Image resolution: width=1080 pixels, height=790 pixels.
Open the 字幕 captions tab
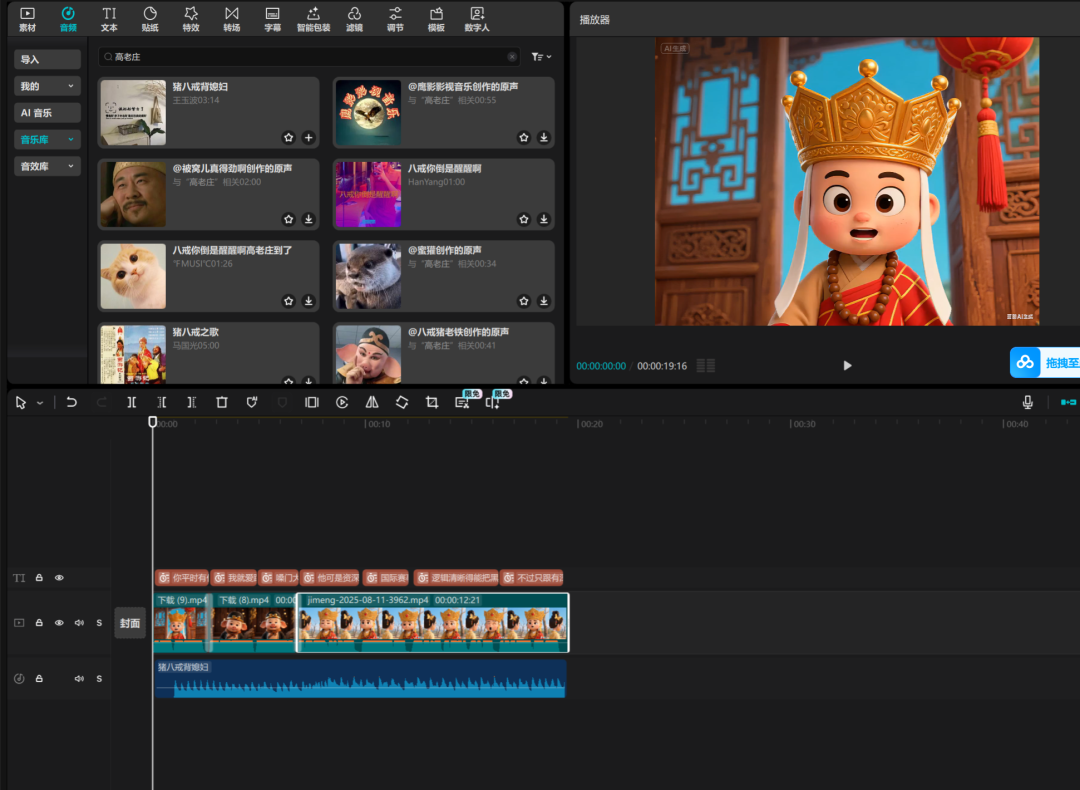[273, 19]
